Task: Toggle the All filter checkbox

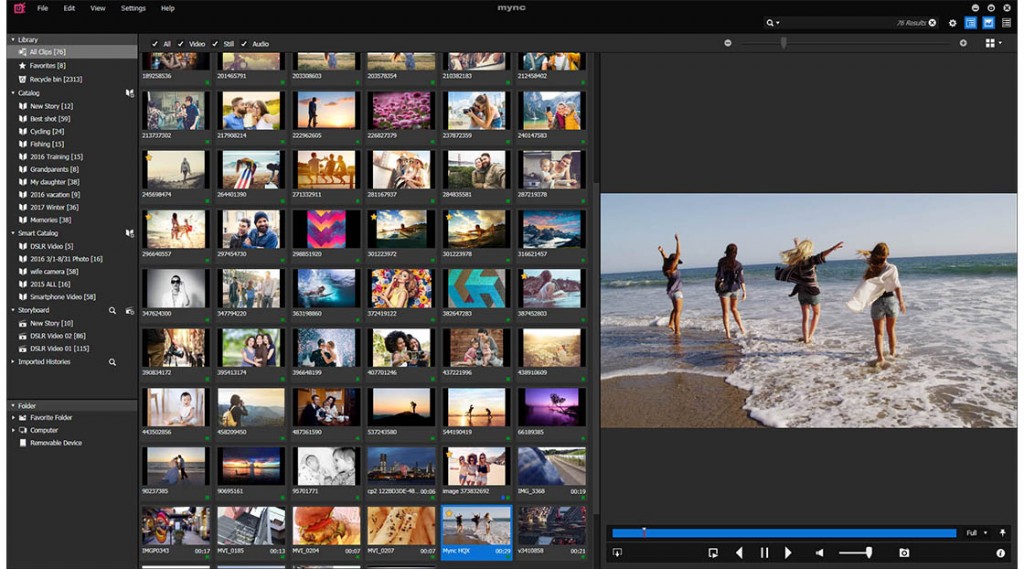Action: 155,44
